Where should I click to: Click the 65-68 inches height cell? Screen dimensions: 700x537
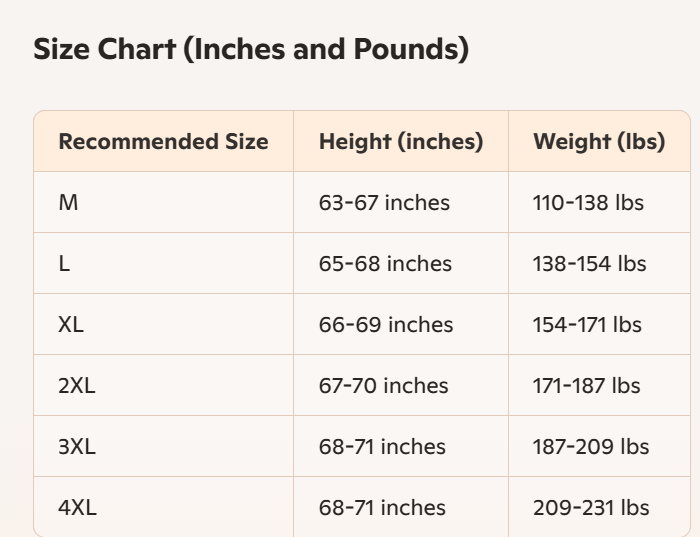(385, 264)
